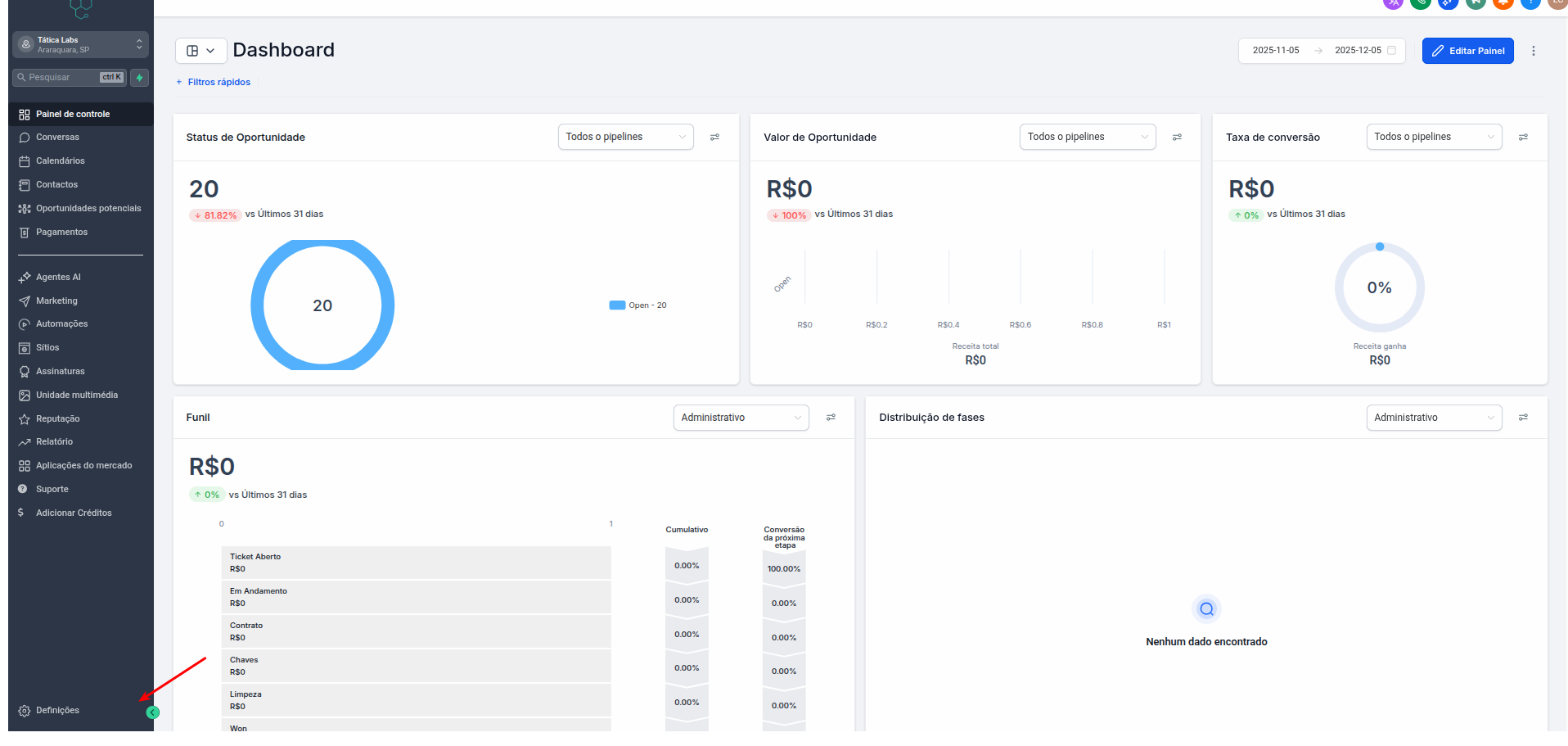Click the green phone dialer icon
Image resolution: width=1568 pixels, height=746 pixels.
pyautogui.click(x=1421, y=2)
